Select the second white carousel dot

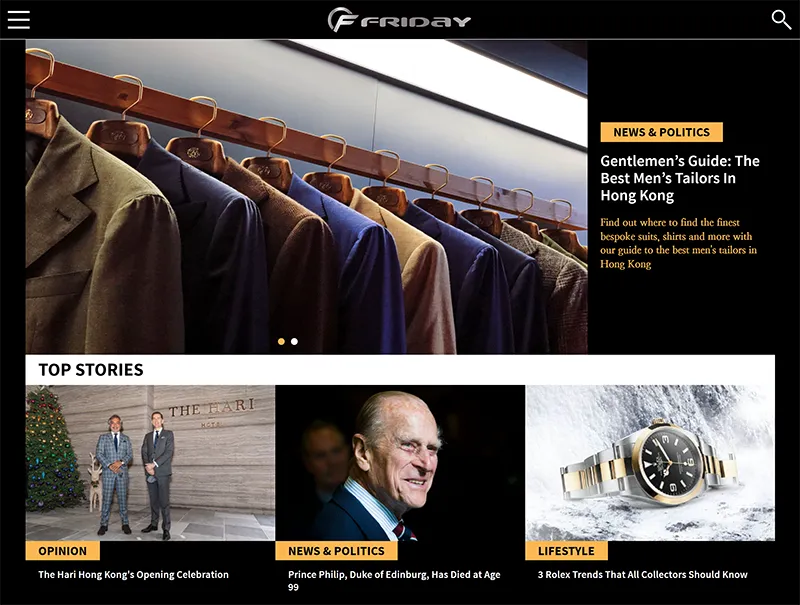(x=294, y=341)
